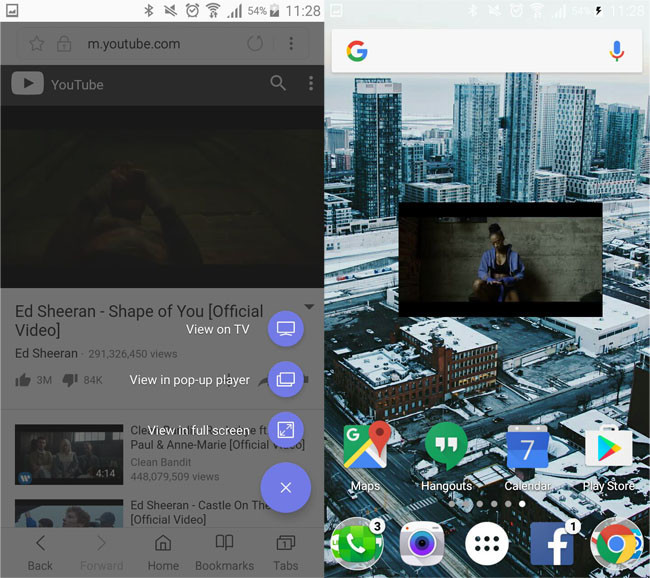Tap Clean Bandit channel text
This screenshot has width=650, height=578.
coord(161,462)
